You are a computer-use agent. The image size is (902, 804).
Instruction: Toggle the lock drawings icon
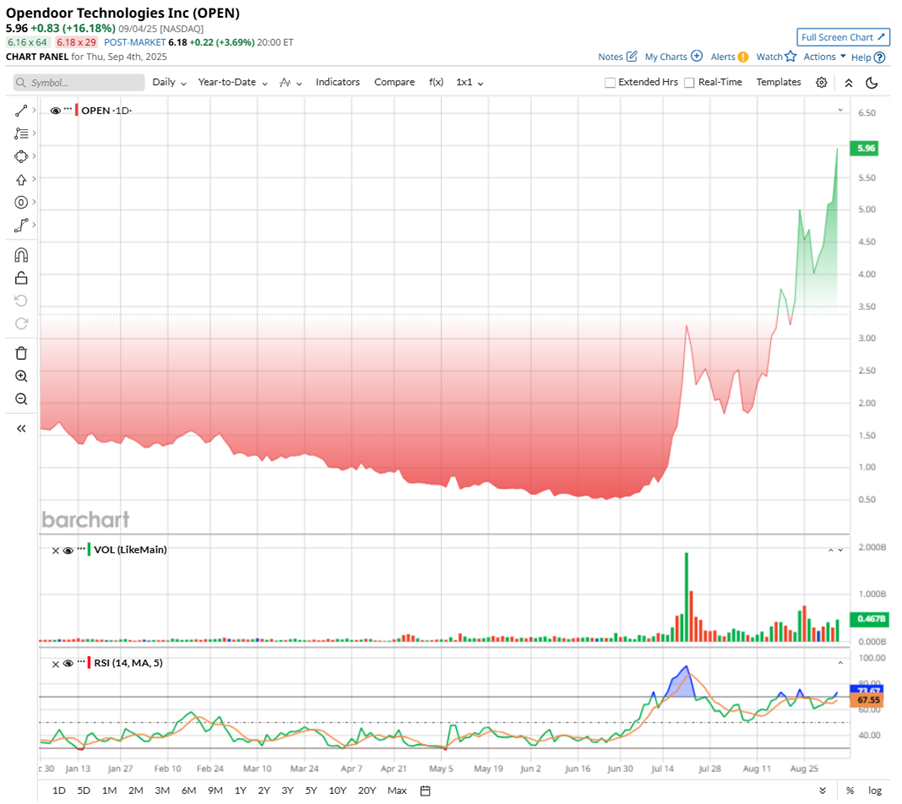coord(21,278)
